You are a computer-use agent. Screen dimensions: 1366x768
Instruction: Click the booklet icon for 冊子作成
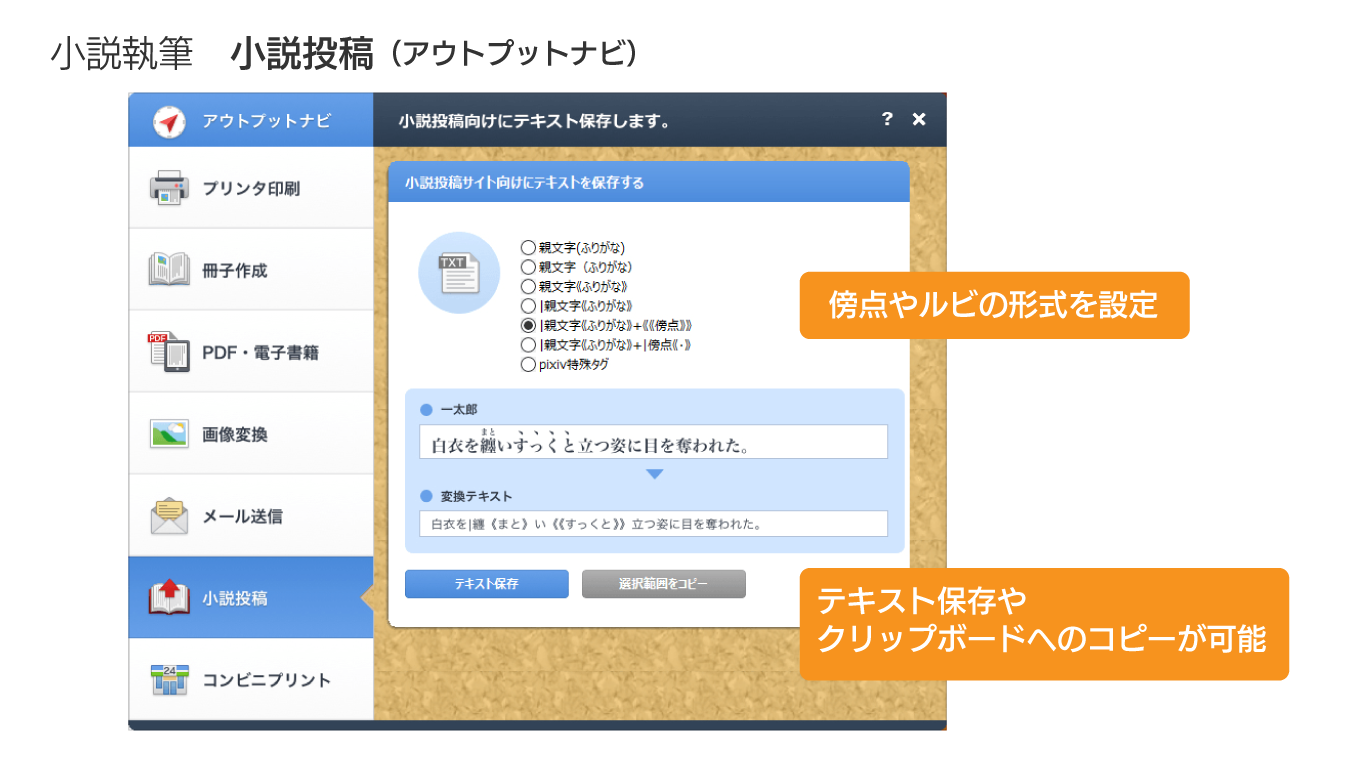[169, 270]
